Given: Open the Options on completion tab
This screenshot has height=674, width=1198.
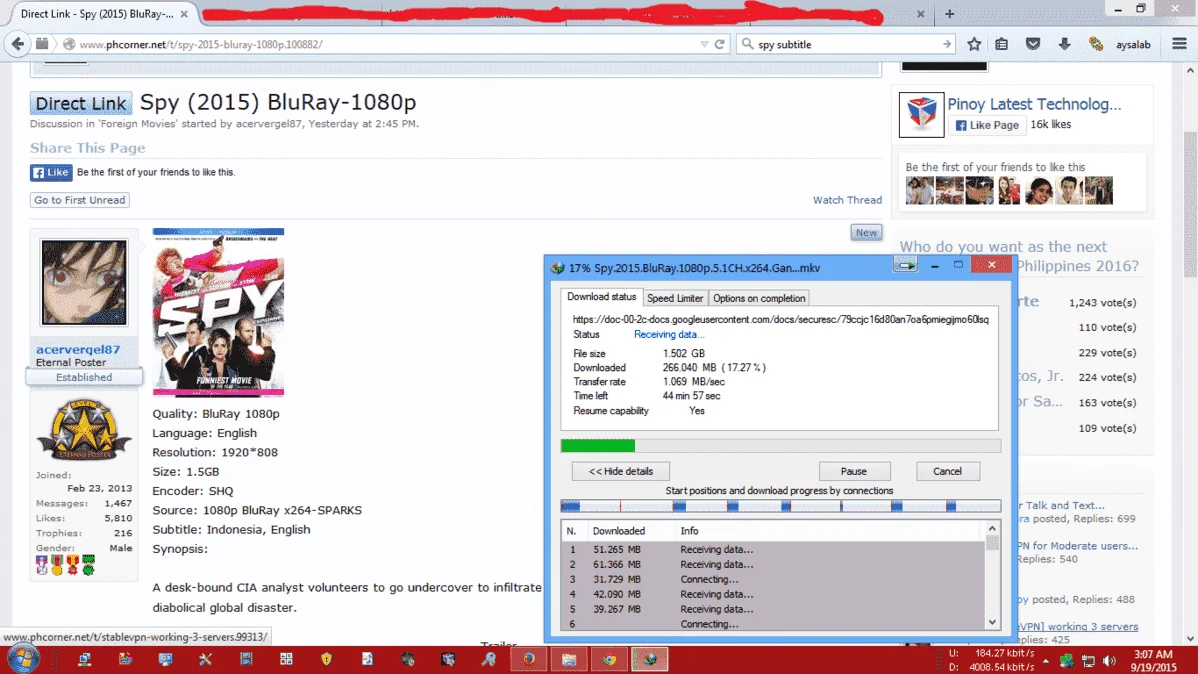Looking at the screenshot, I should pyautogui.click(x=759, y=299).
